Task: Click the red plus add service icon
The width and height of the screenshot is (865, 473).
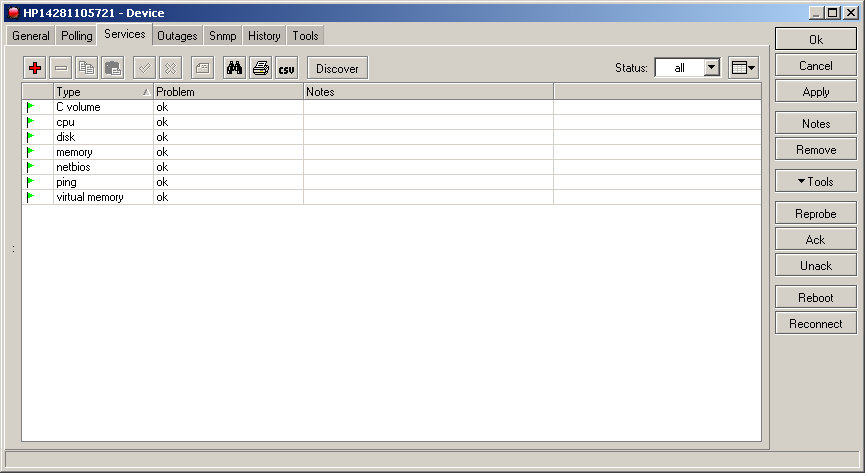Action: tap(35, 68)
